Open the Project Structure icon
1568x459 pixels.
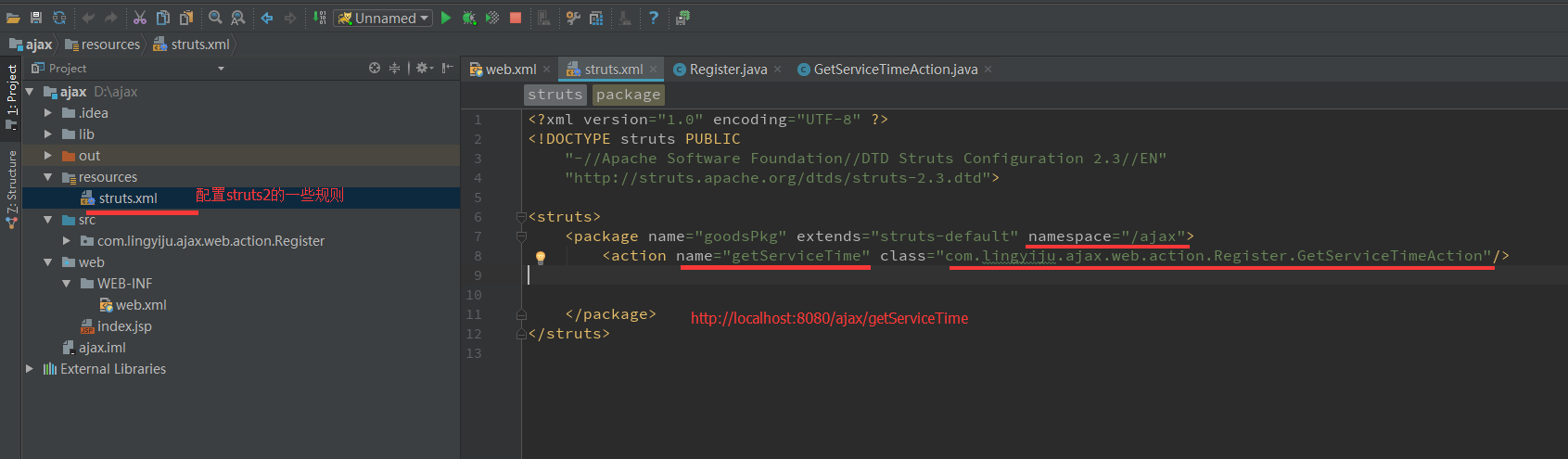click(596, 18)
